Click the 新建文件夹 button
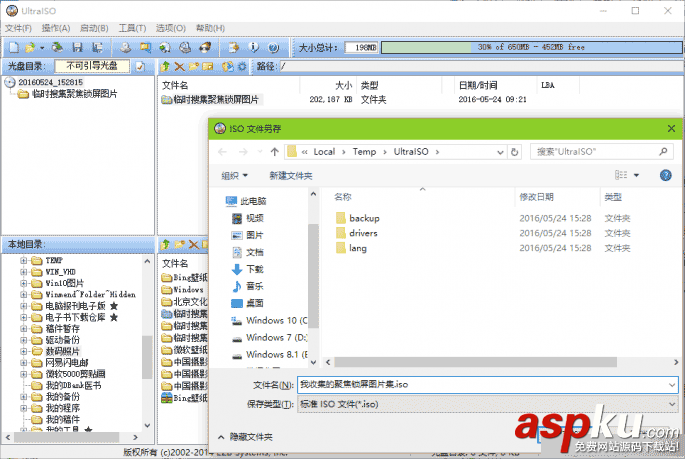685x459 pixels. [291, 176]
